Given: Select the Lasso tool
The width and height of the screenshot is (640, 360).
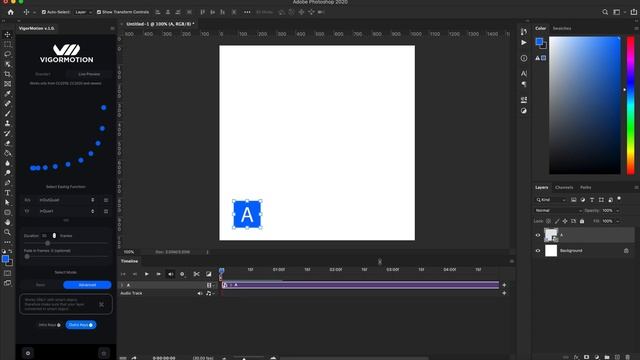Looking at the screenshot, I should point(7,54).
